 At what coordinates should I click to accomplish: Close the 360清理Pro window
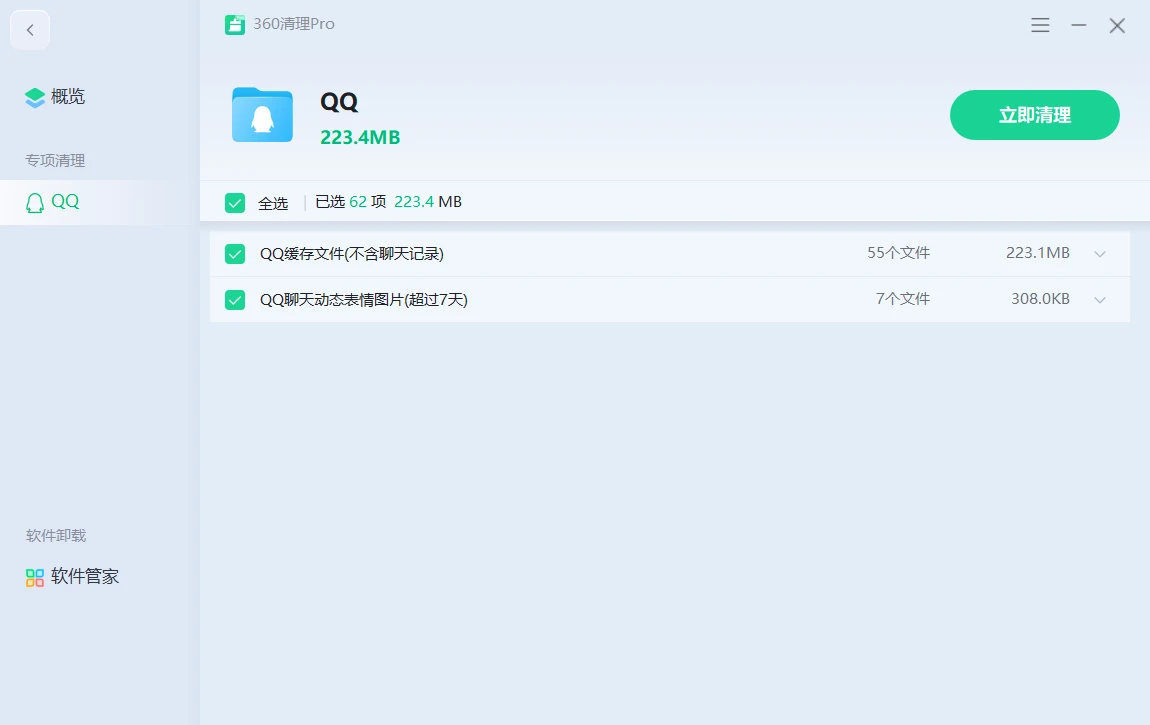[x=1117, y=26]
